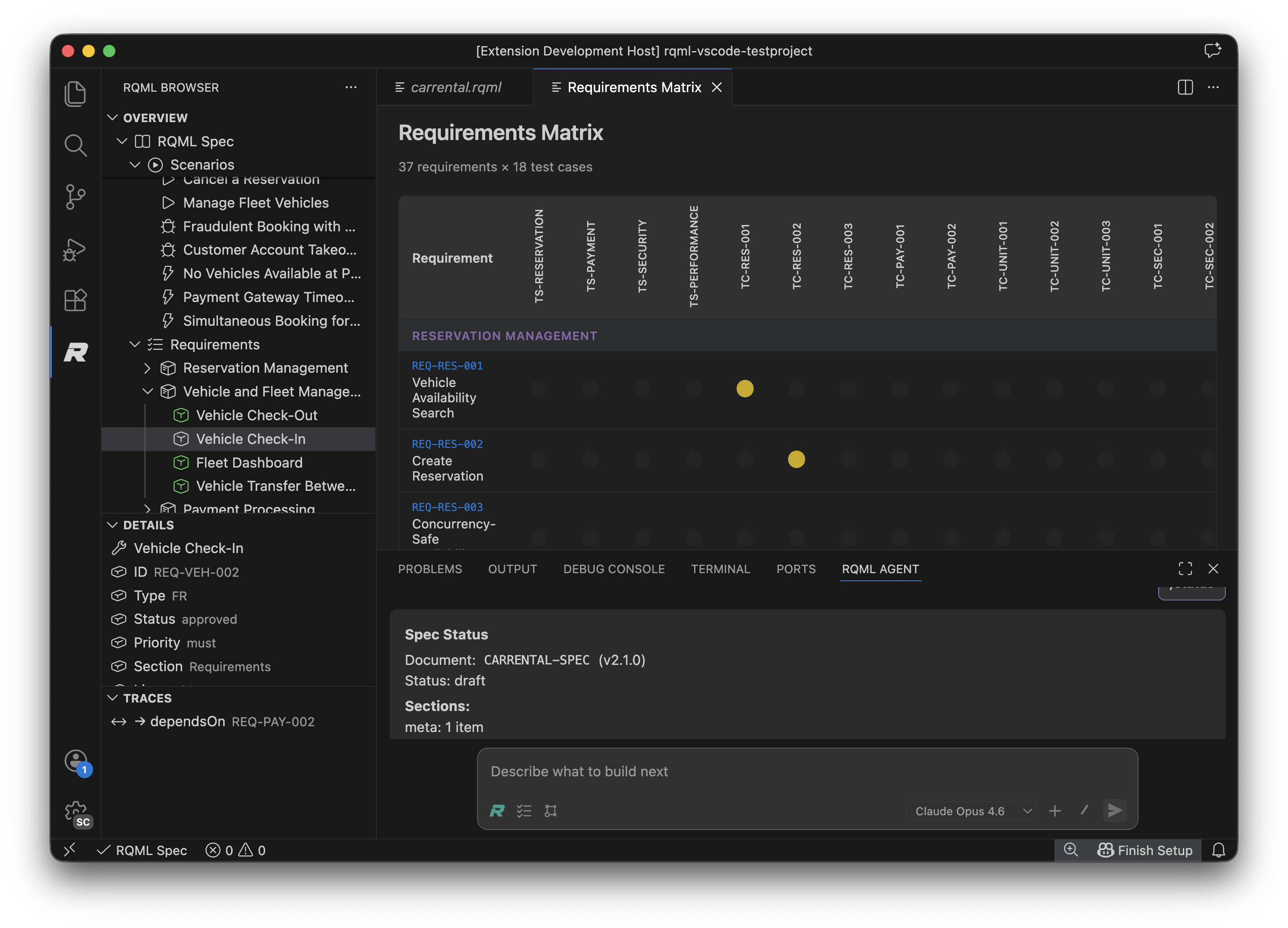Click the send message arrow button
The height and width of the screenshot is (928, 1288).
1114,810
